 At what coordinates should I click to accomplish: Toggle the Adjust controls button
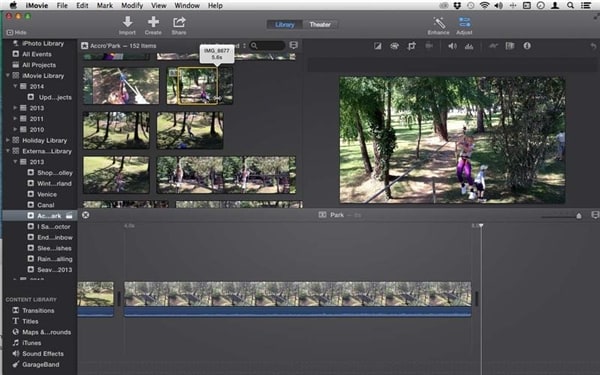tap(465, 26)
